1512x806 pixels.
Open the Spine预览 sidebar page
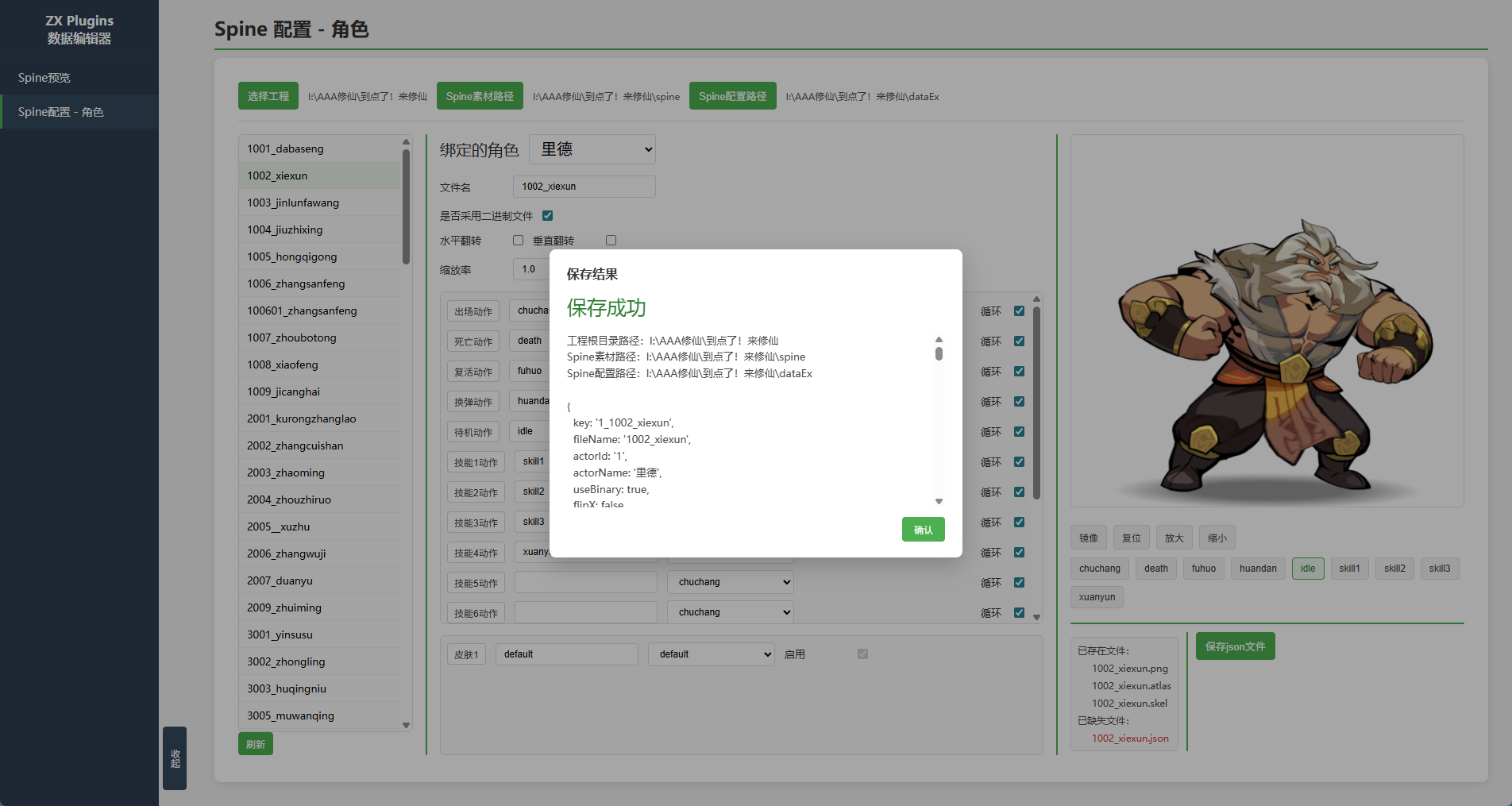(x=79, y=78)
